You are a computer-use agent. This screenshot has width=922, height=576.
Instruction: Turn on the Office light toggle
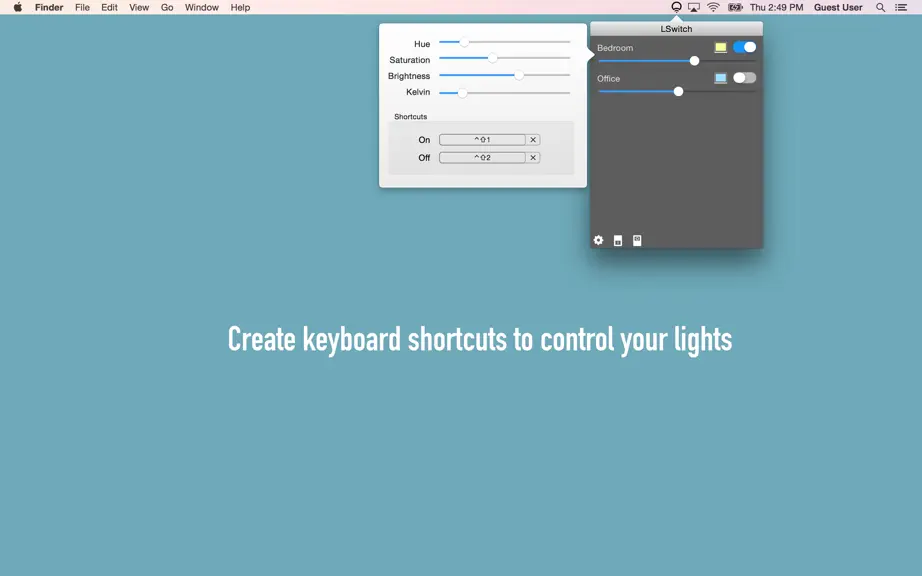pos(744,78)
